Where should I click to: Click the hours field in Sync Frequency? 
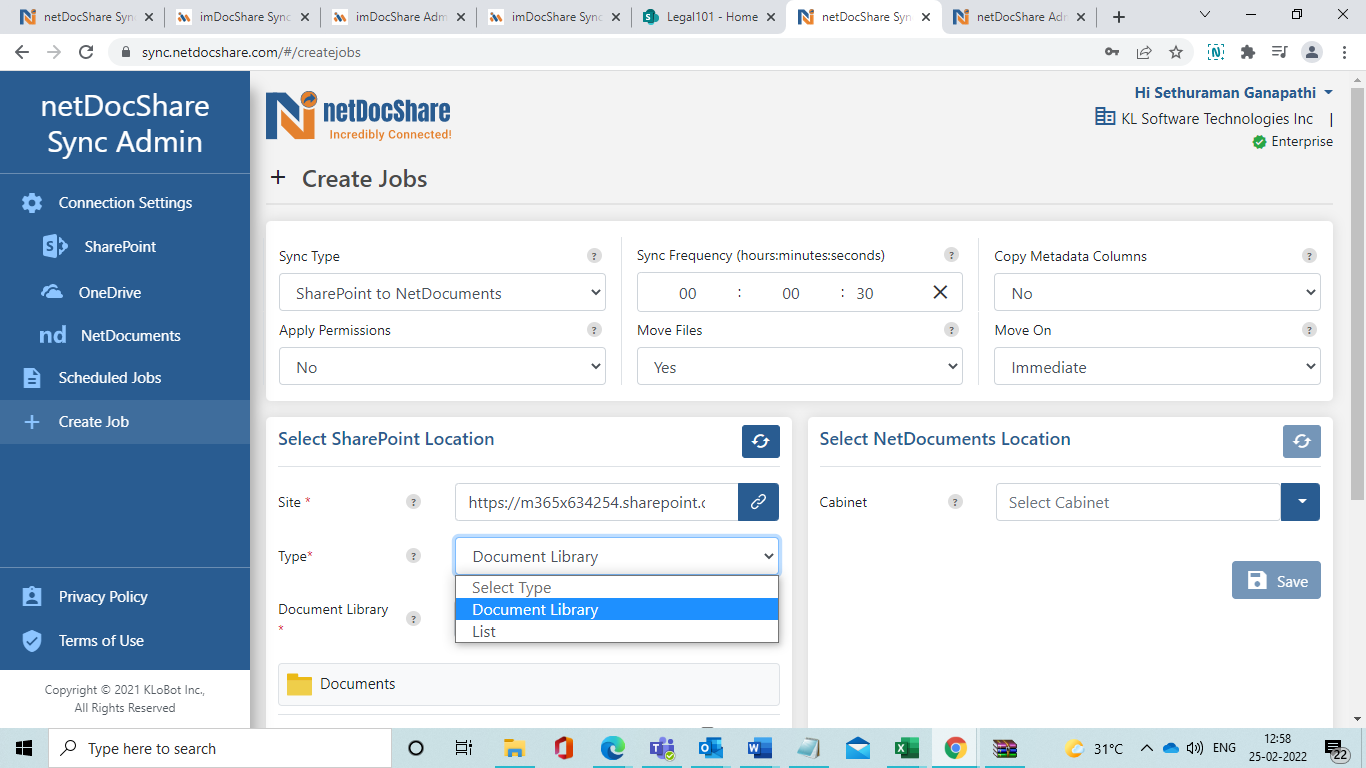click(688, 293)
